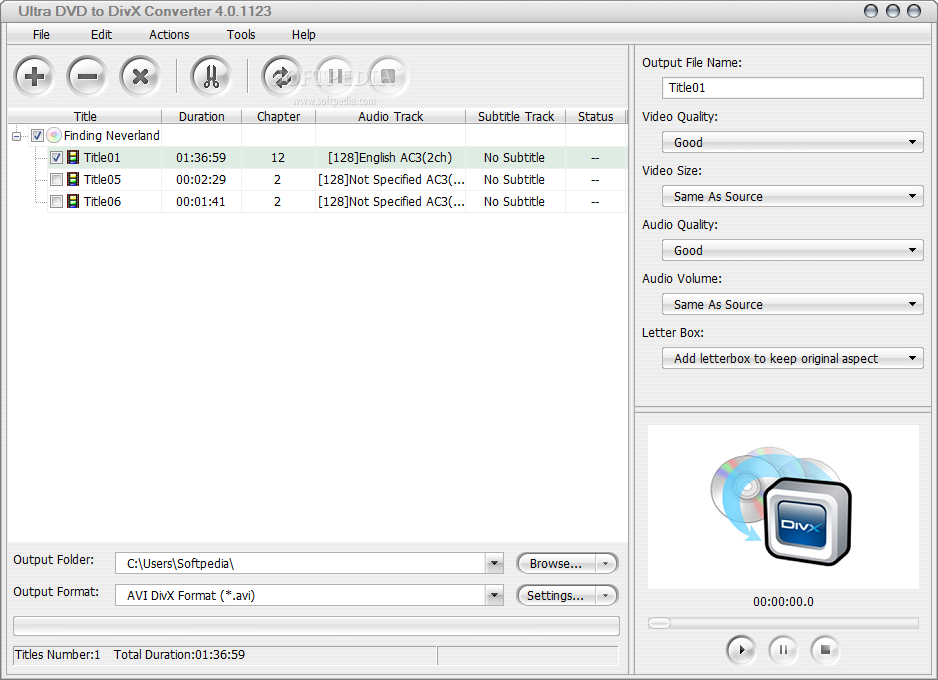Open the Edit menu
The height and width of the screenshot is (680, 938).
(101, 35)
